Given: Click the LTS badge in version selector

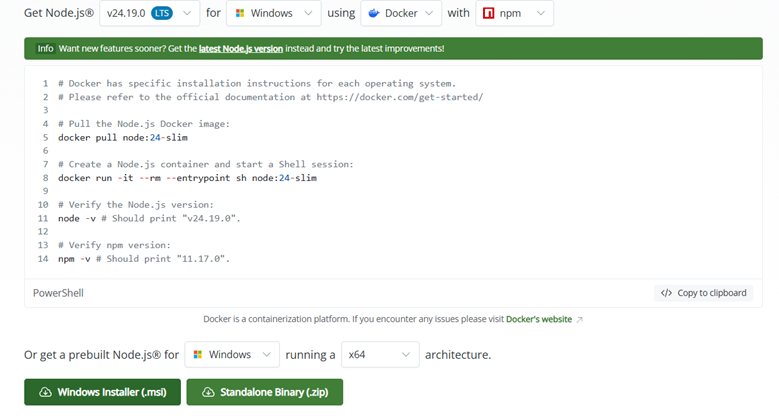Looking at the screenshot, I should coord(162,13).
